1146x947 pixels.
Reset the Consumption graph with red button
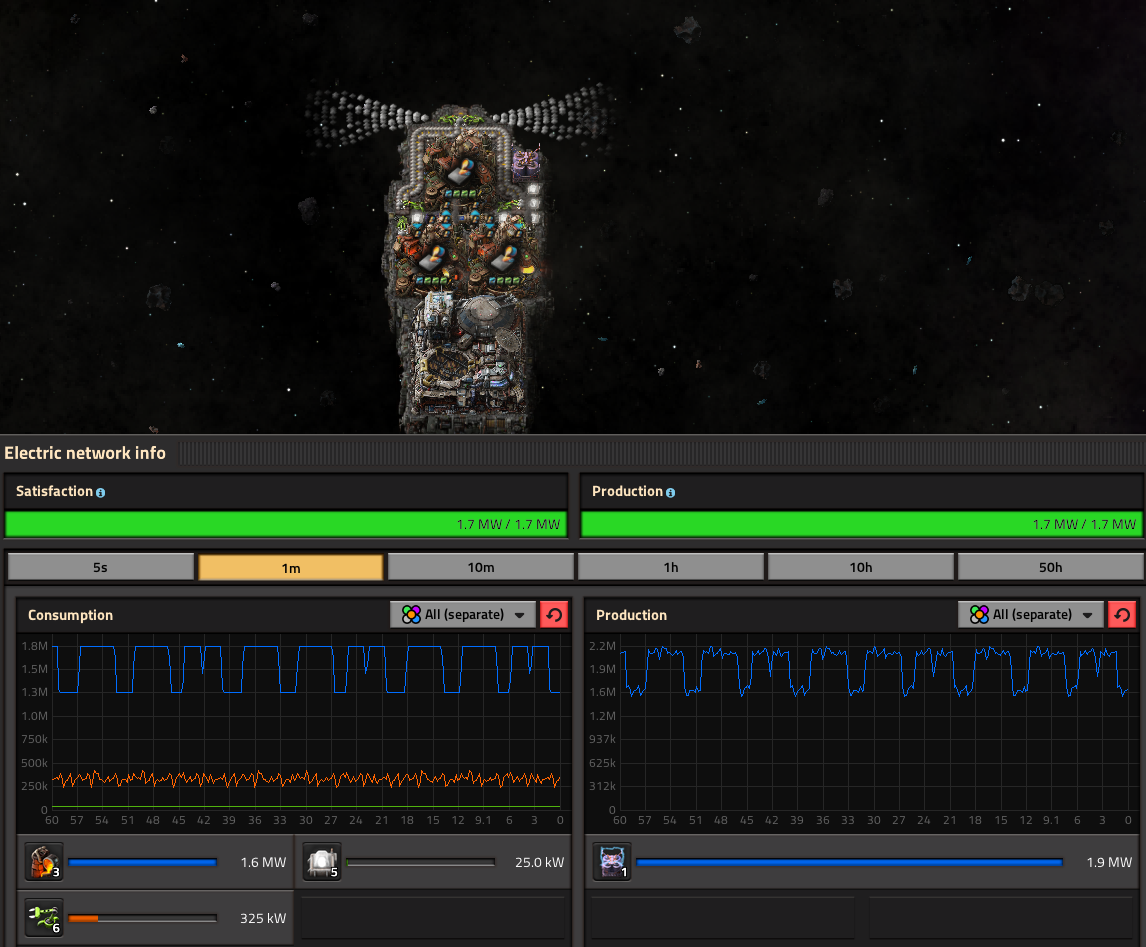pyautogui.click(x=554, y=615)
